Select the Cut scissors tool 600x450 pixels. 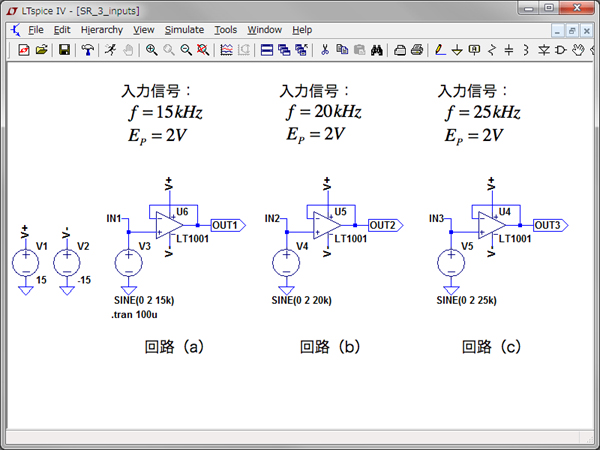[324, 49]
